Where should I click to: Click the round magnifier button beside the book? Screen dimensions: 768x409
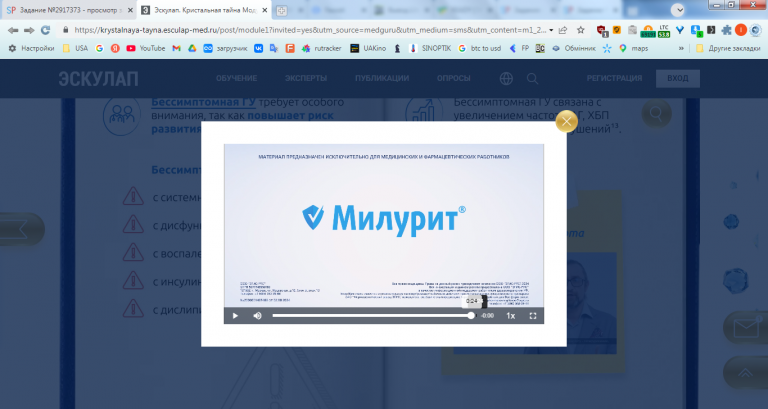[656, 114]
